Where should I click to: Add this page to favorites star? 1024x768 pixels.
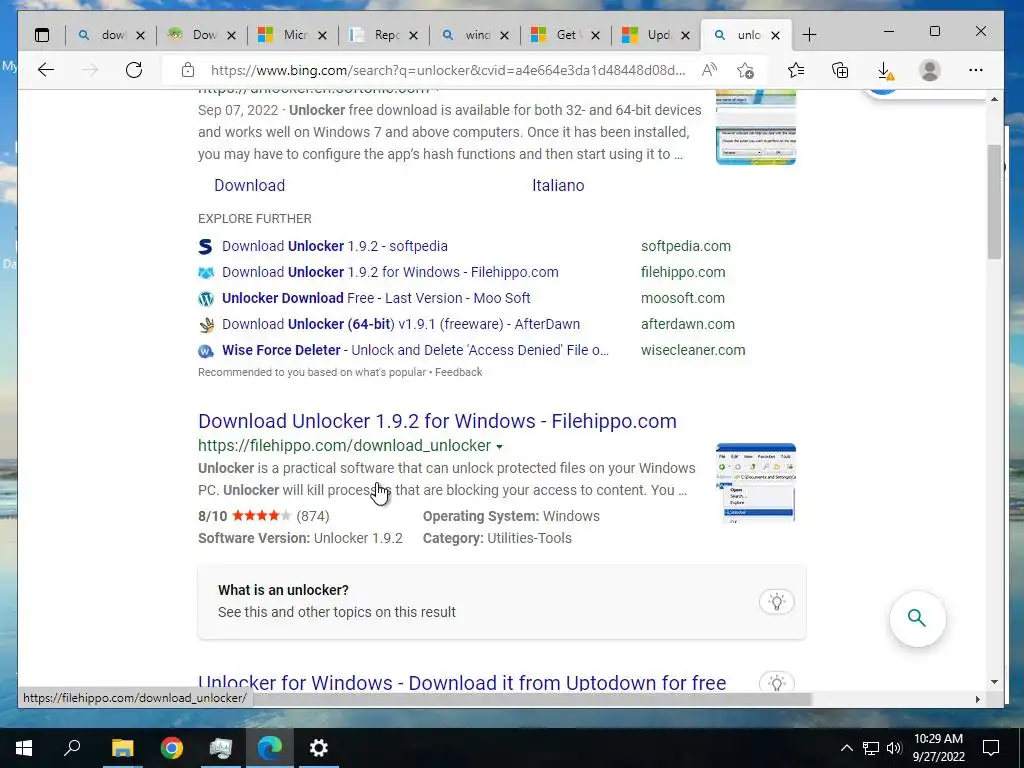[745, 70]
